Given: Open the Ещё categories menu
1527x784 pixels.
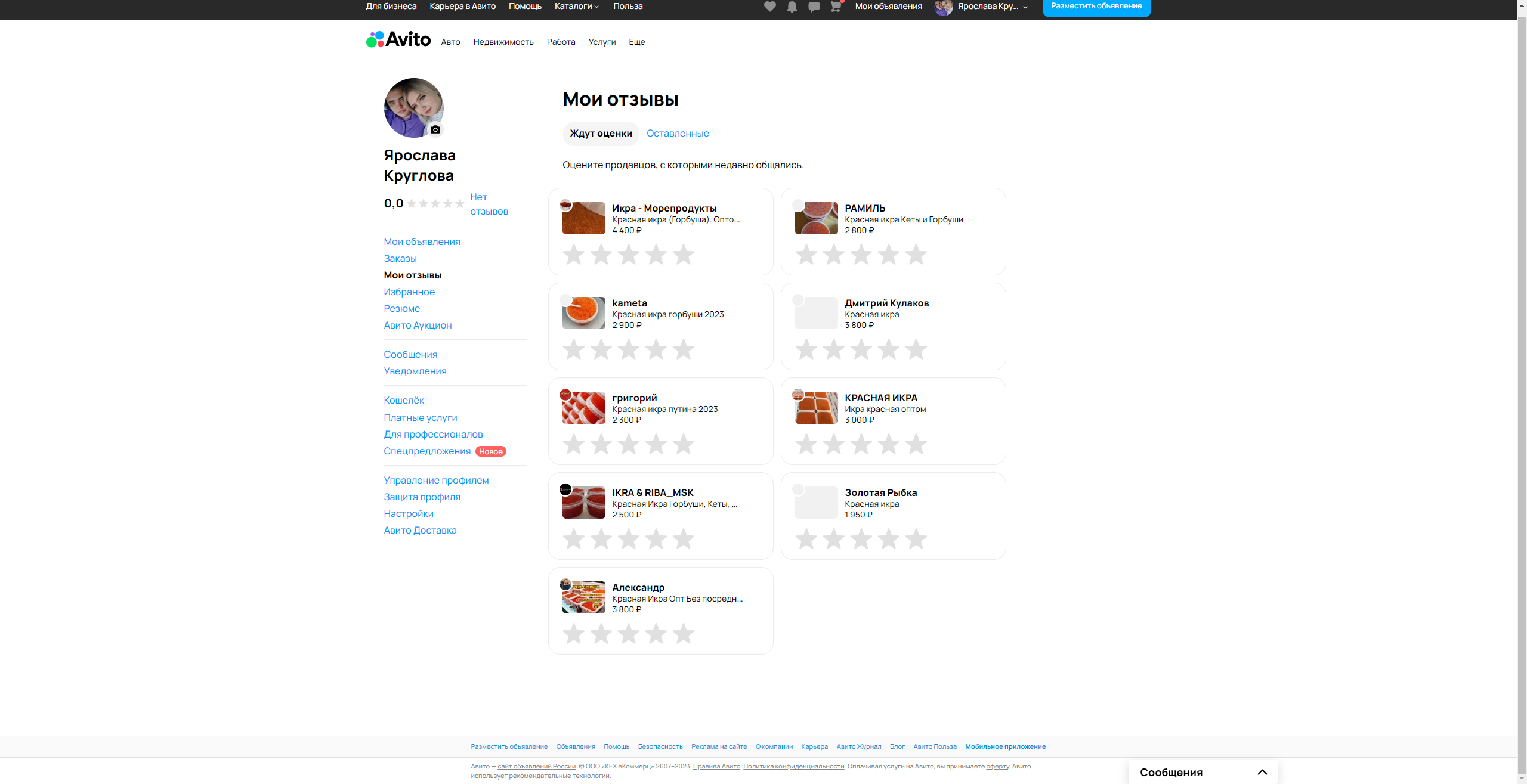Looking at the screenshot, I should tap(636, 42).
